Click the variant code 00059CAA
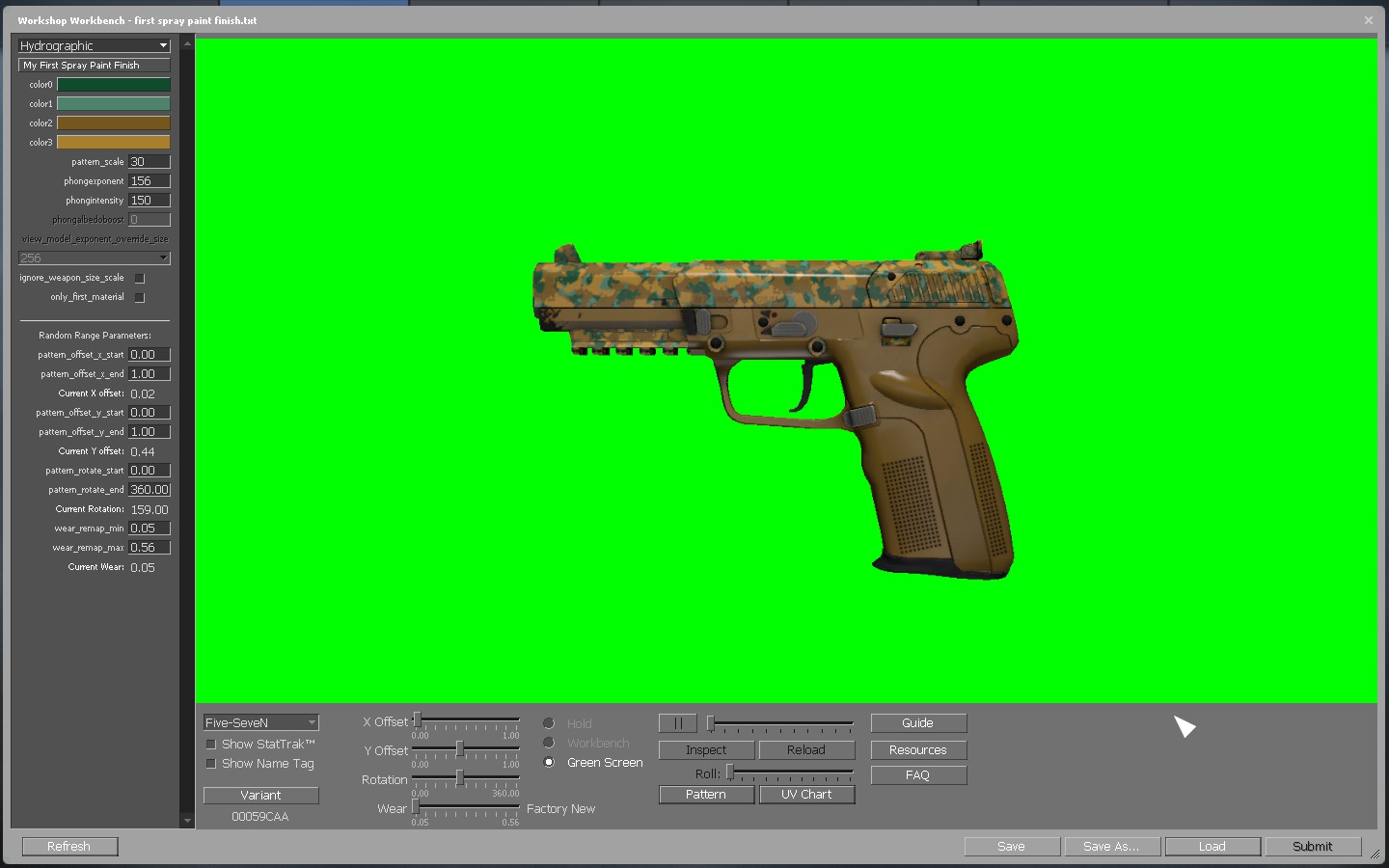 click(260, 817)
